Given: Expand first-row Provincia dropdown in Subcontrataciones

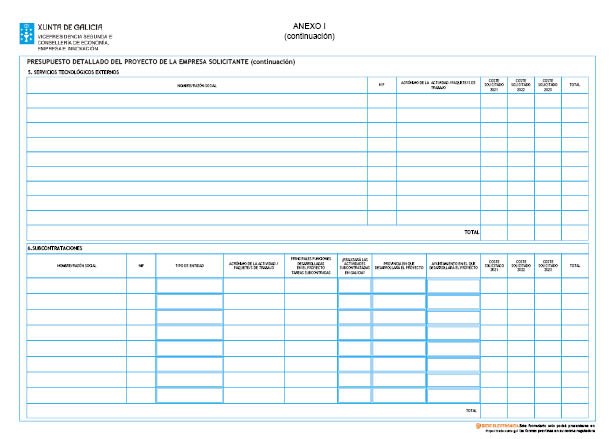Looking at the screenshot, I should [x=399, y=286].
